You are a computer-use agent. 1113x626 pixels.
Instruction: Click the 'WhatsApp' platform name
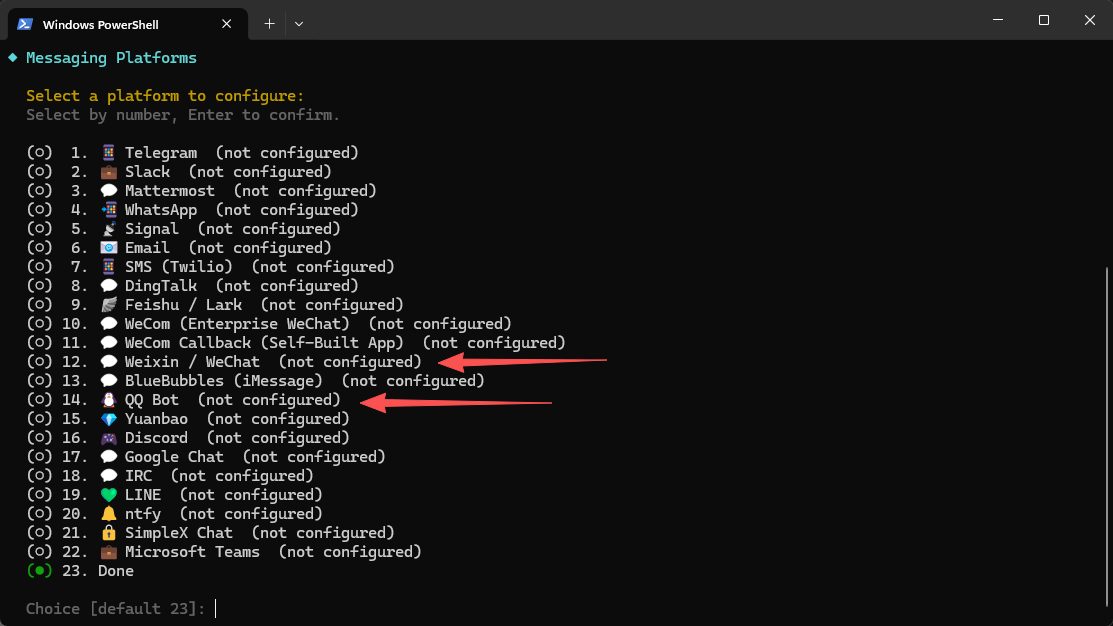click(x=161, y=210)
